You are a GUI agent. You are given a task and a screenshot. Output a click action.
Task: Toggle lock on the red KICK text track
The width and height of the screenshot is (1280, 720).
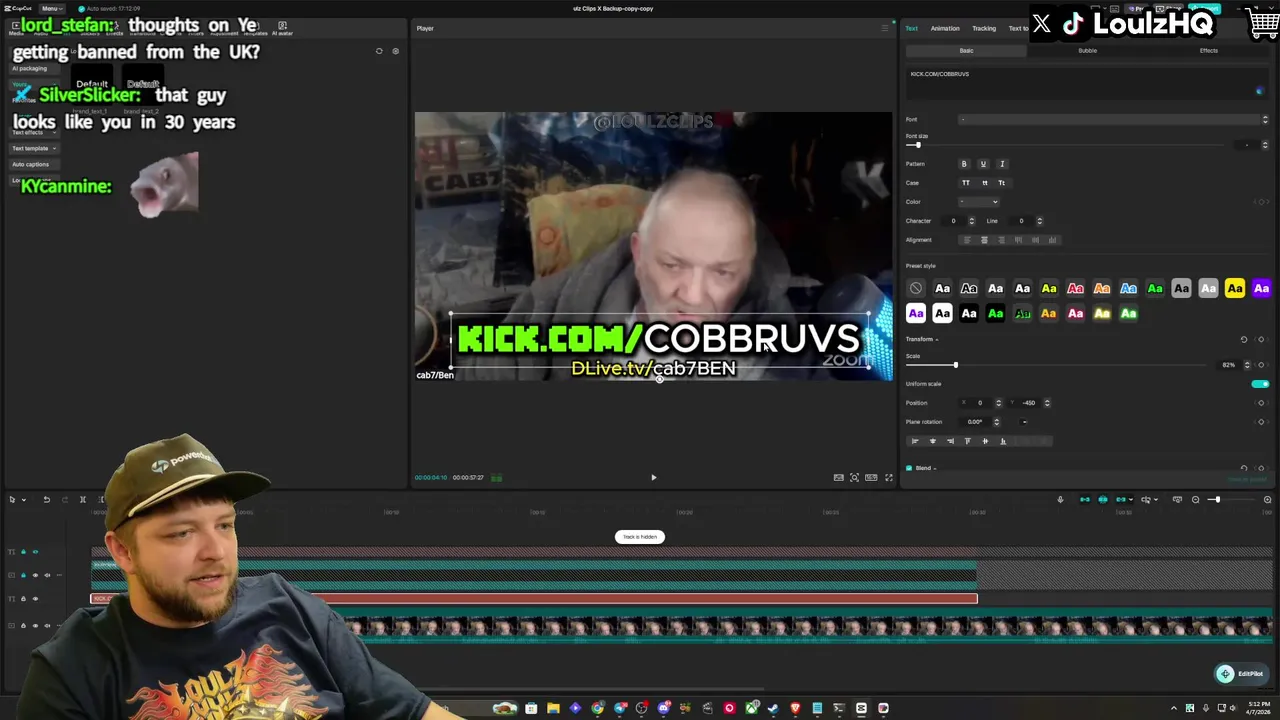(x=24, y=599)
